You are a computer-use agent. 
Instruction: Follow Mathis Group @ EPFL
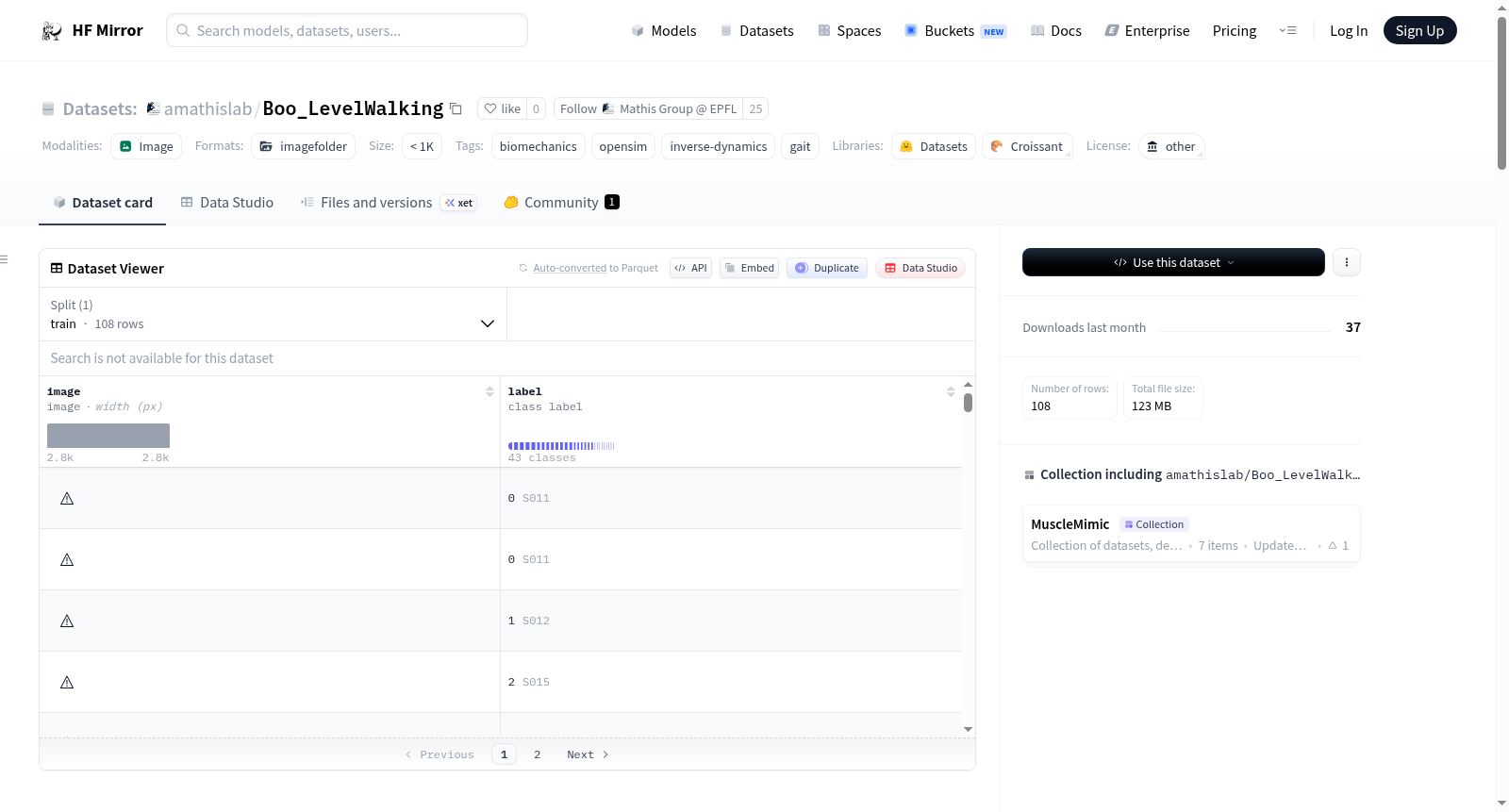(x=648, y=108)
